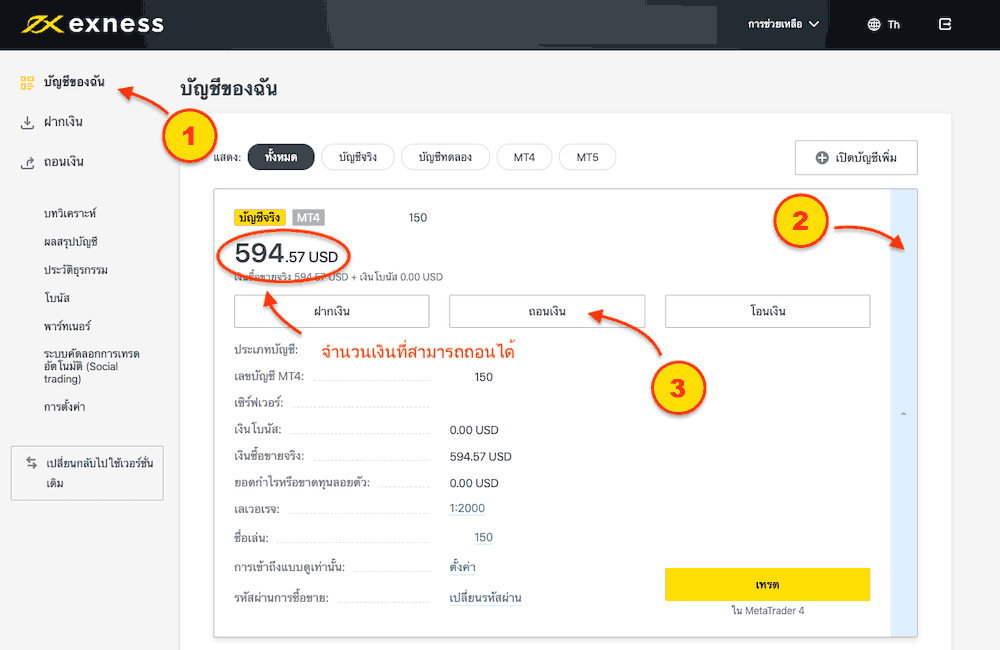Open ถอนเงิน in sidebar

(64, 161)
